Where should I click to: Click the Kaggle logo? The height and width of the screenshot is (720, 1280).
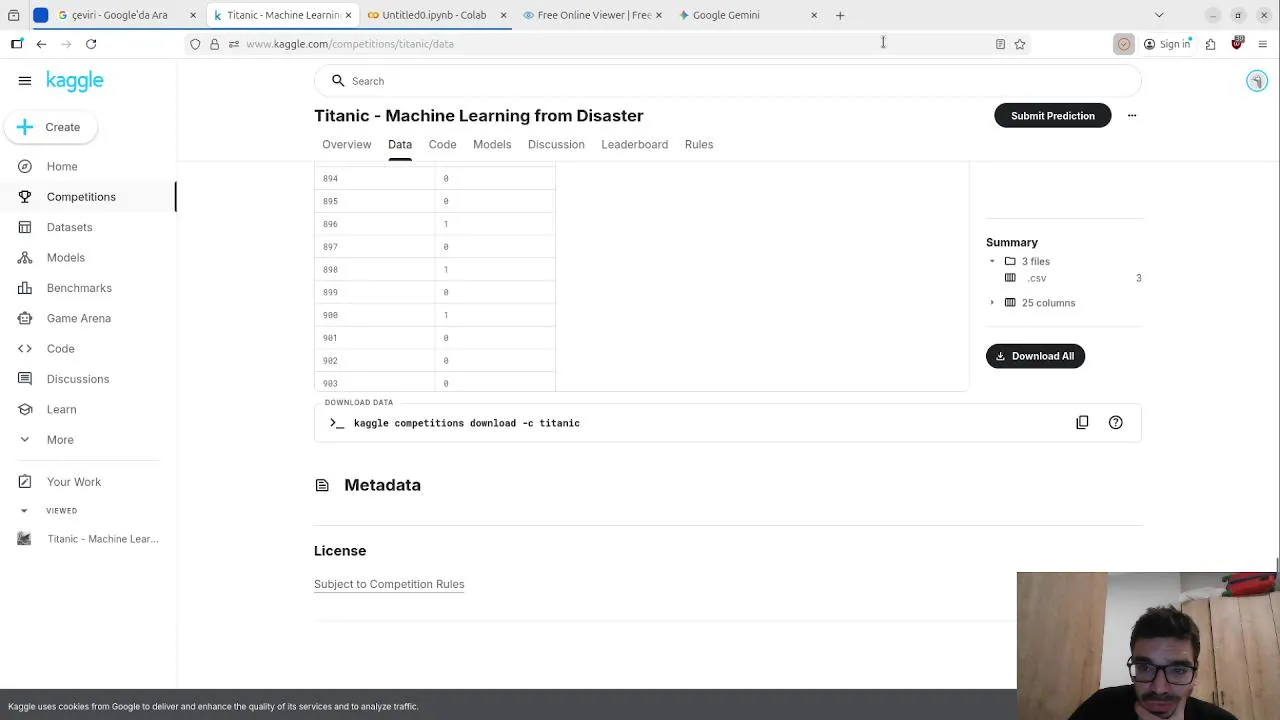coord(75,81)
